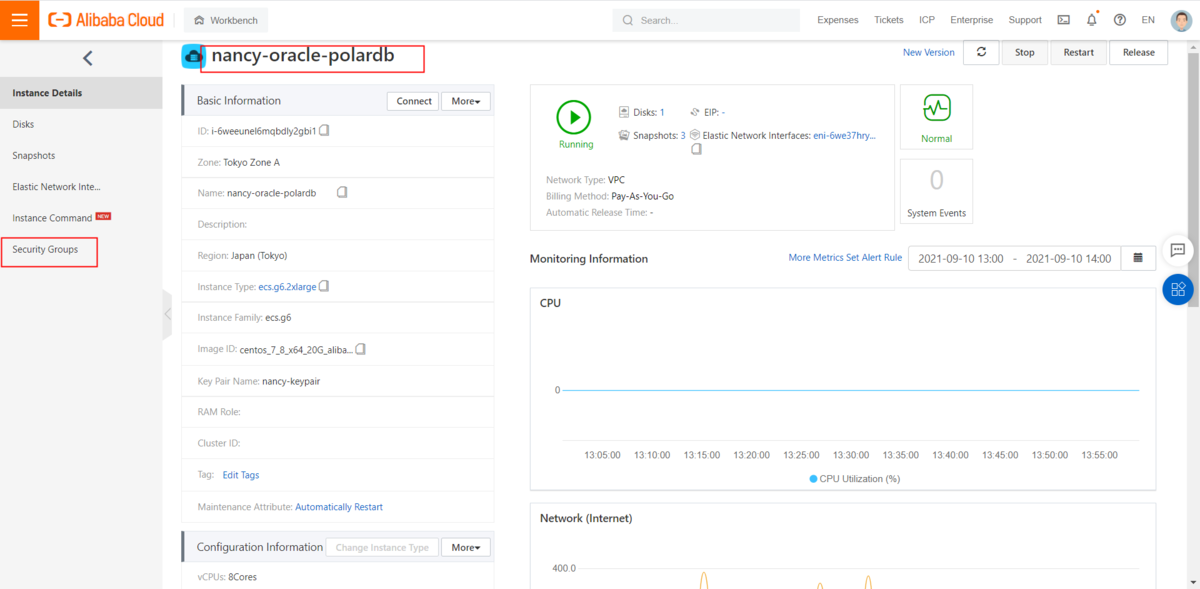
Task: Open the help question mark icon
Action: tap(1119, 20)
